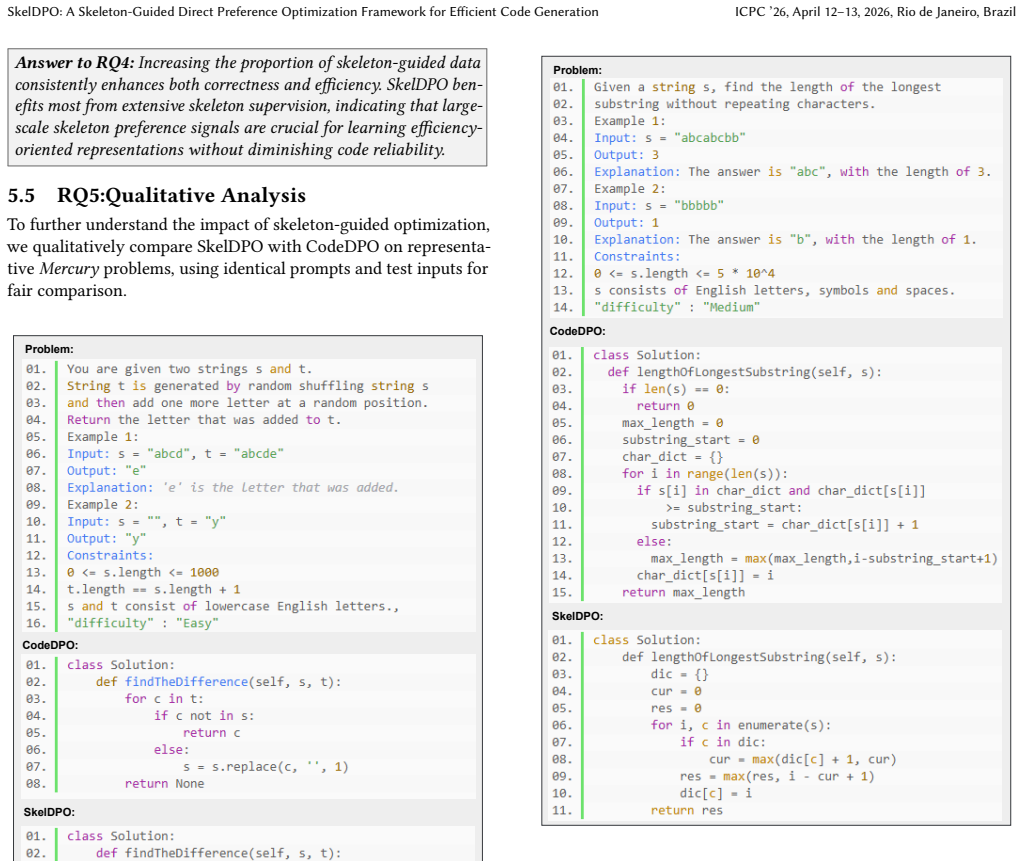Click the 'SkelDPO:' label below the 'return None' line
Viewport: 1022px width, 861px height.
click(x=49, y=812)
